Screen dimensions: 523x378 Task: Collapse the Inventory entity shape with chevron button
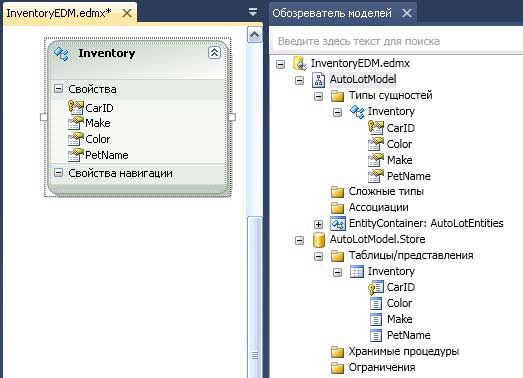coord(214,53)
